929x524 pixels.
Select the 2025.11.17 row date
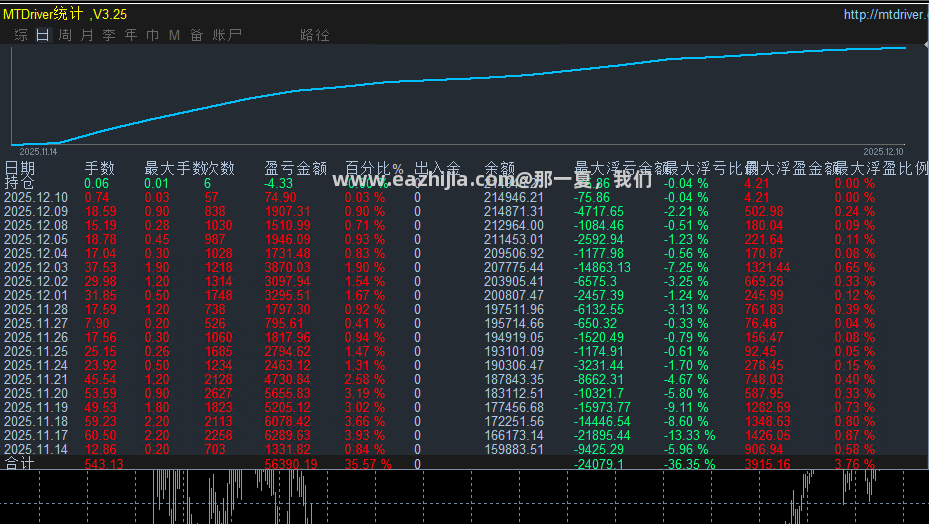coord(36,435)
